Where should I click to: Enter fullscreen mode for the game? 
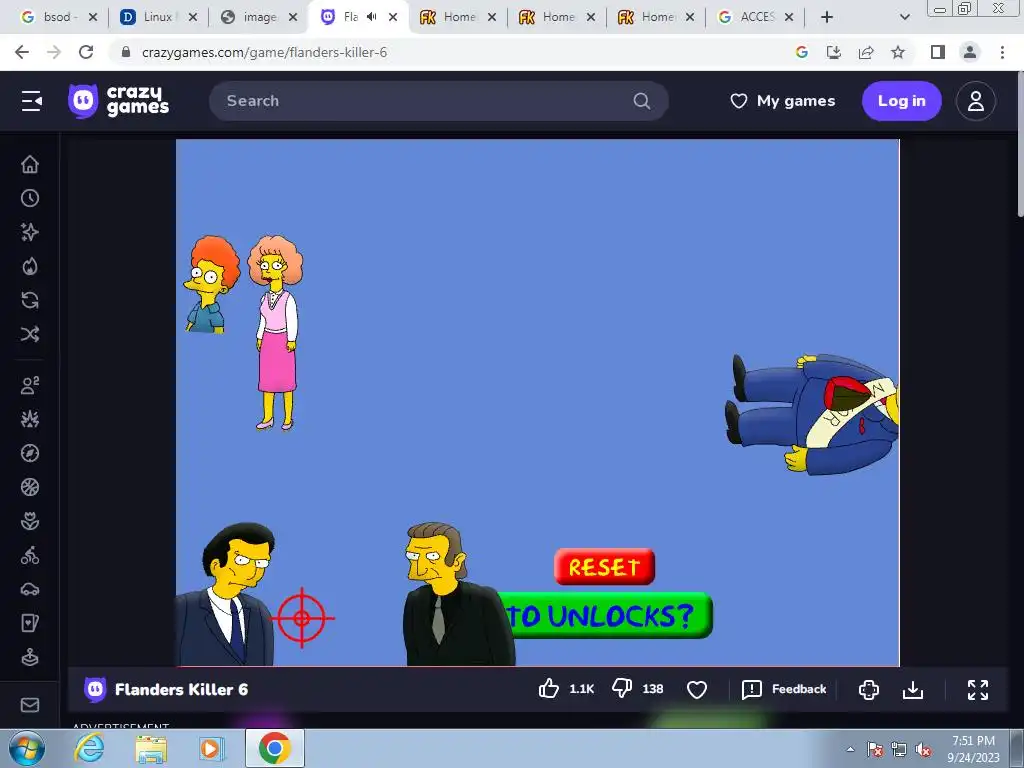pos(978,690)
